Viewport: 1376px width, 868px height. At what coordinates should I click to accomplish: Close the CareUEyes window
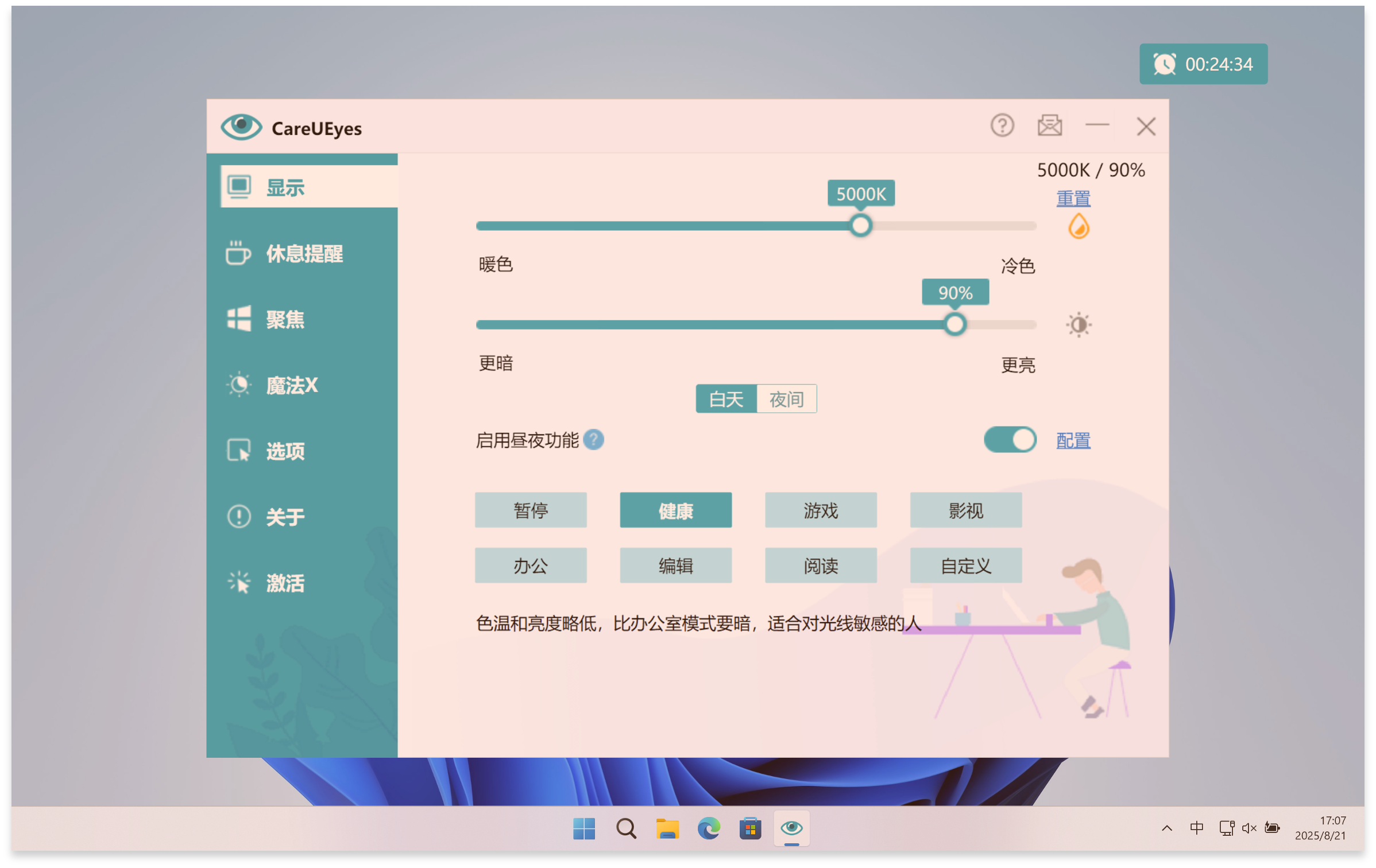pyautogui.click(x=1146, y=126)
